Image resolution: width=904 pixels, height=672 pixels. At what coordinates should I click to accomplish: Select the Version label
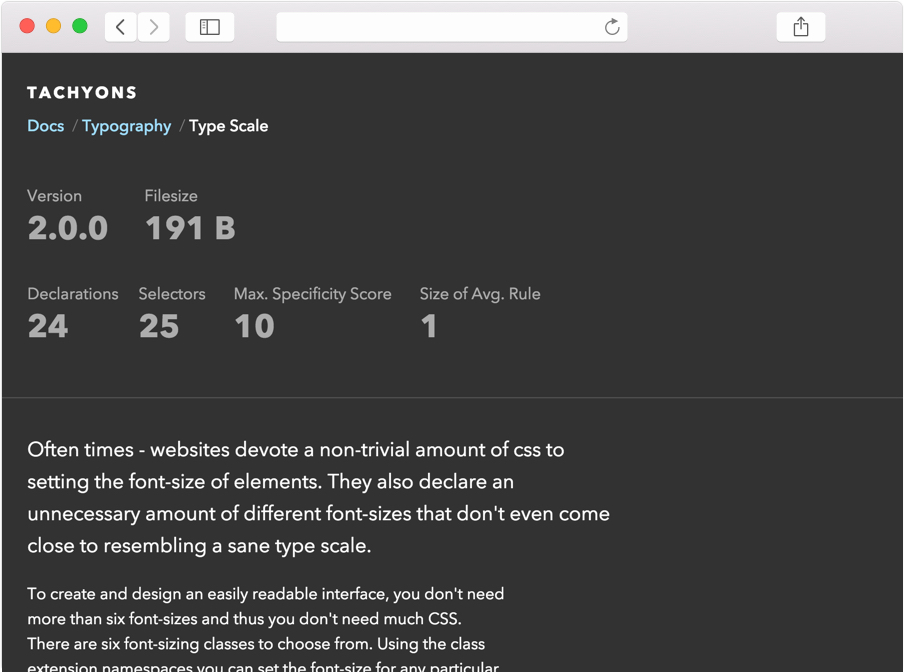54,196
